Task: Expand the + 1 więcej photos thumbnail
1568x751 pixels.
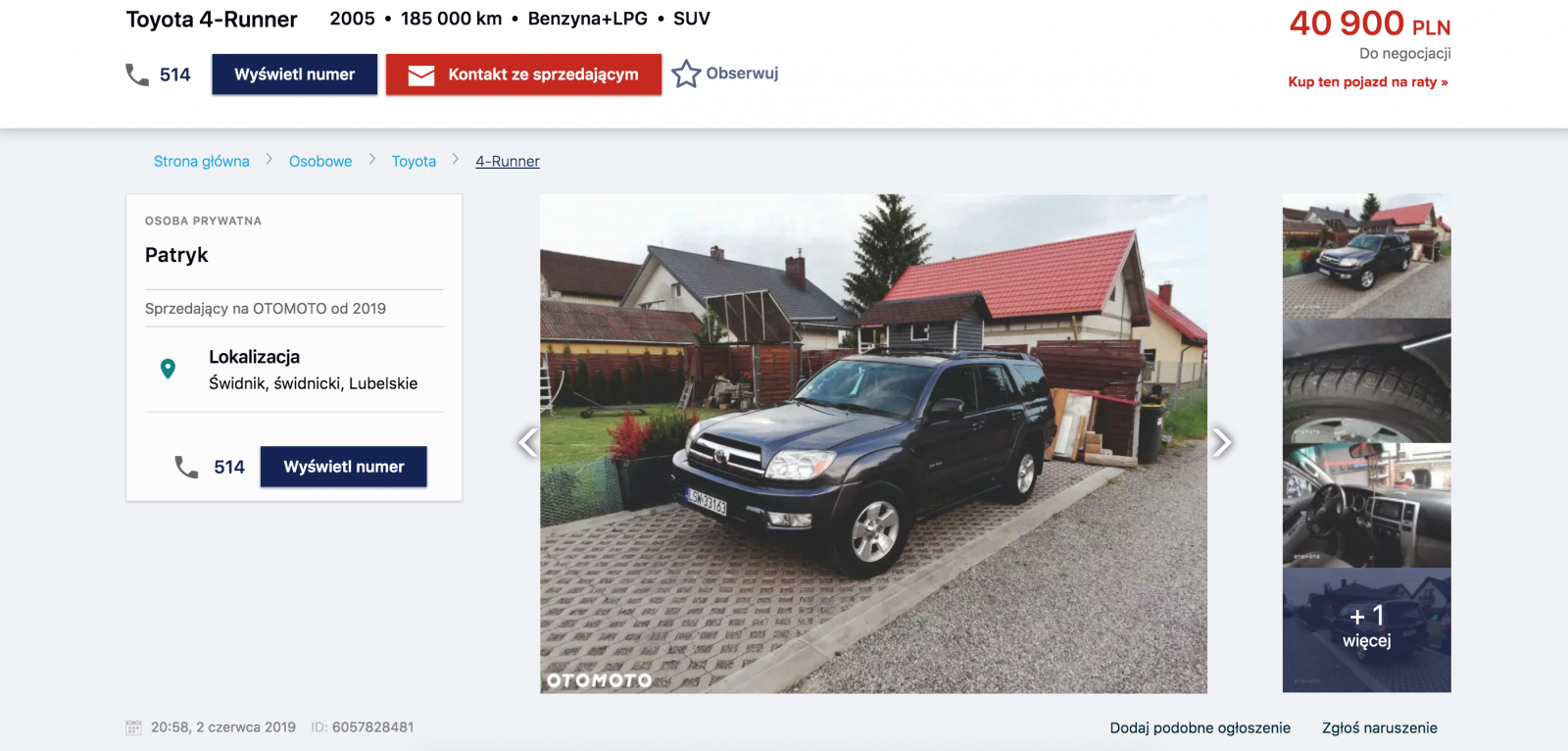Action: 1367,630
